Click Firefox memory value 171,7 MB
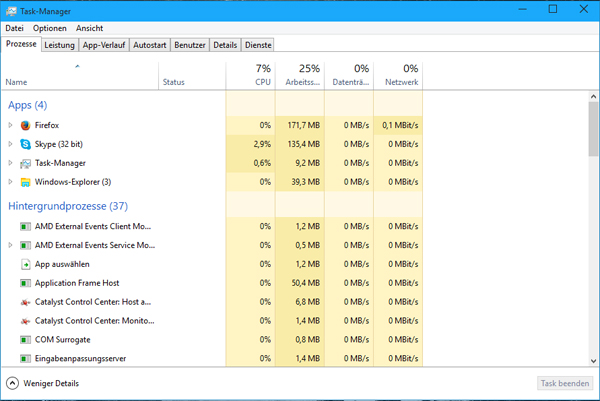The height and width of the screenshot is (401, 600). coord(303,125)
